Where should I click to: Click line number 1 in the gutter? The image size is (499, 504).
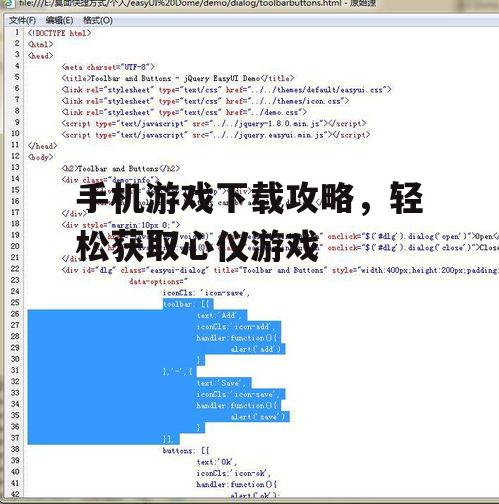click(17, 32)
